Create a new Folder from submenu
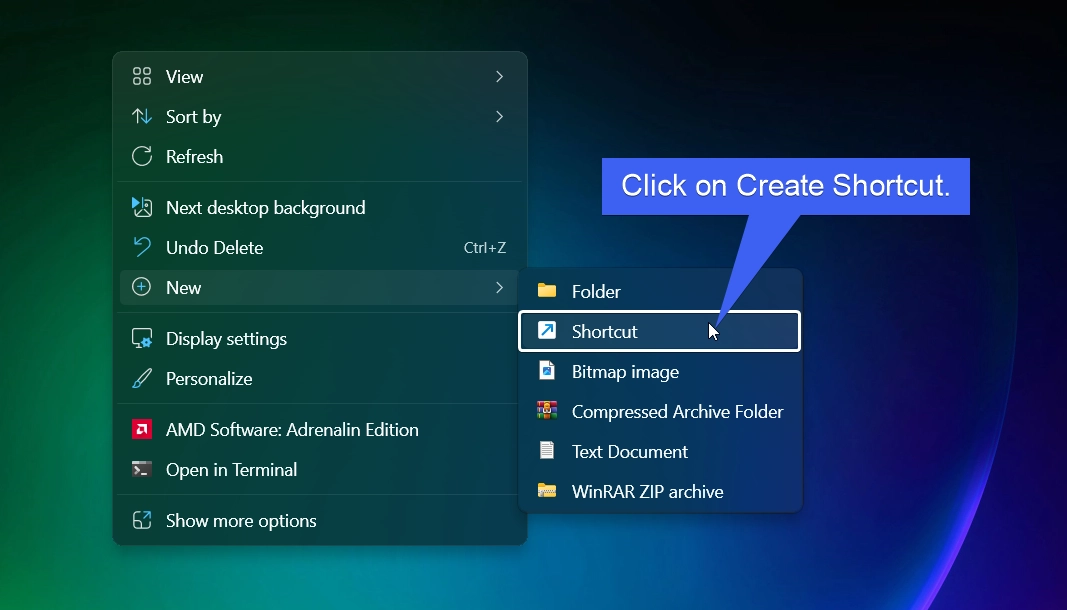Image resolution: width=1067 pixels, height=610 pixels. pyautogui.click(x=659, y=291)
